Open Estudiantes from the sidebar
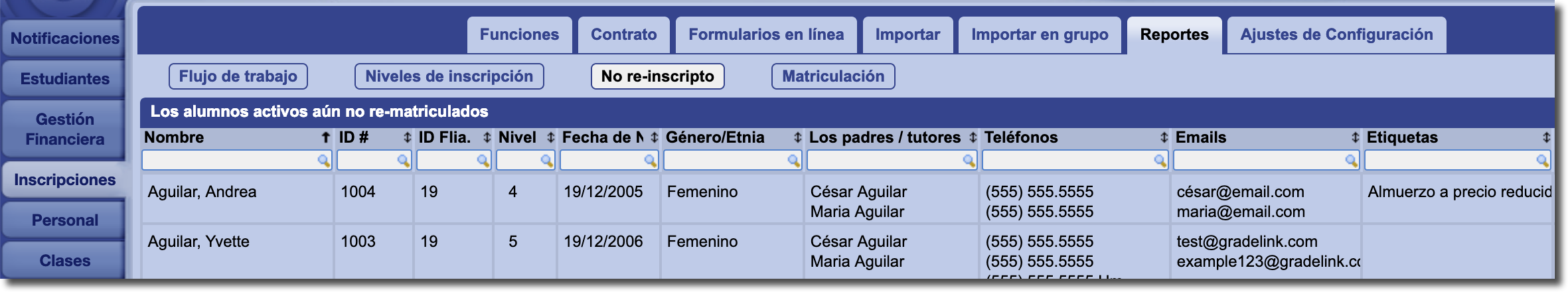Image resolution: width=1568 pixels, height=292 pixels. tap(64, 79)
